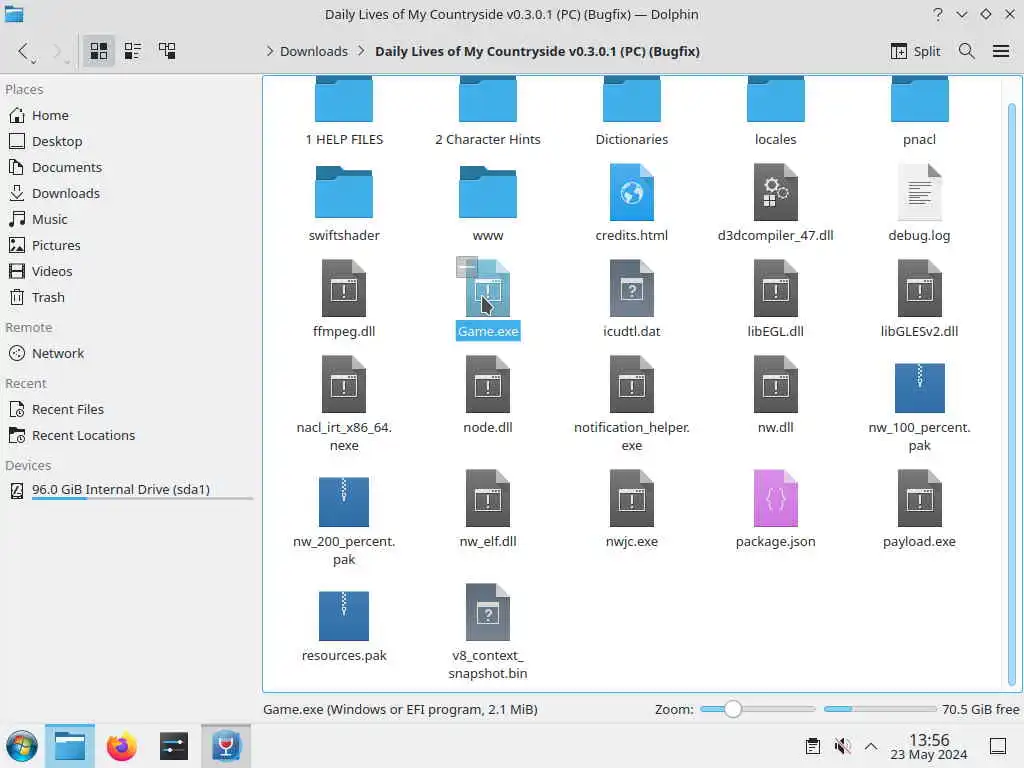This screenshot has width=1024, height=768.
Task: Select nwjc.exe file icon
Action: click(632, 498)
